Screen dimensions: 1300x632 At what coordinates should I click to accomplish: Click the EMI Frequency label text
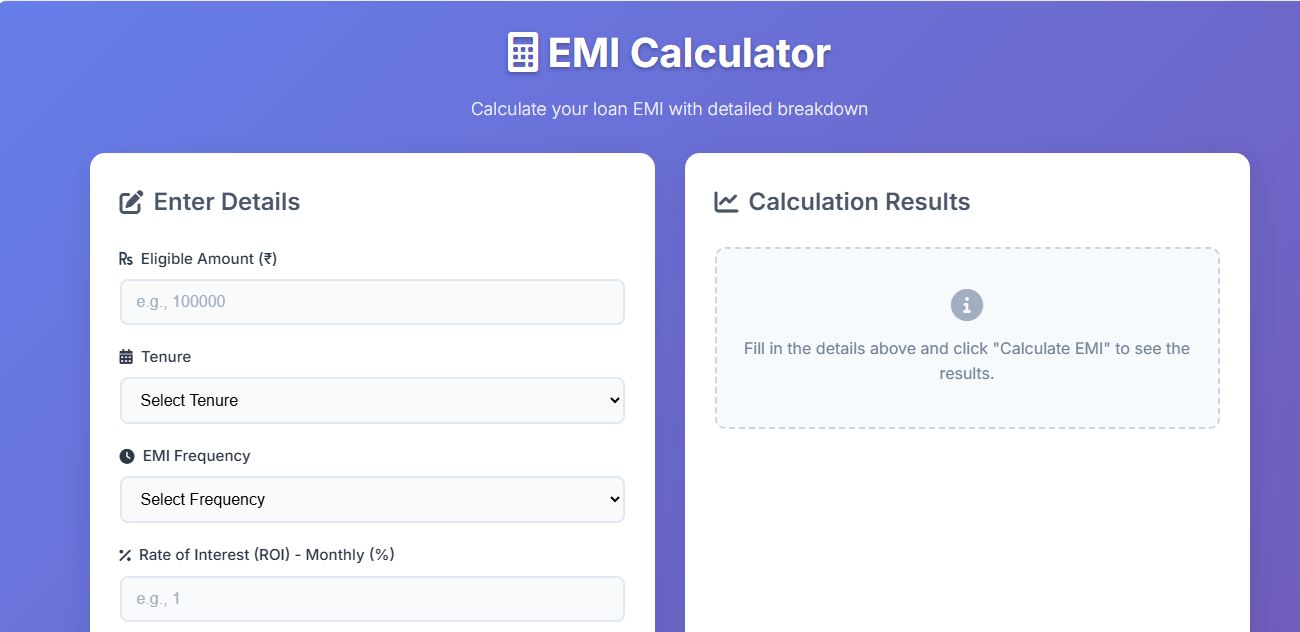click(196, 456)
